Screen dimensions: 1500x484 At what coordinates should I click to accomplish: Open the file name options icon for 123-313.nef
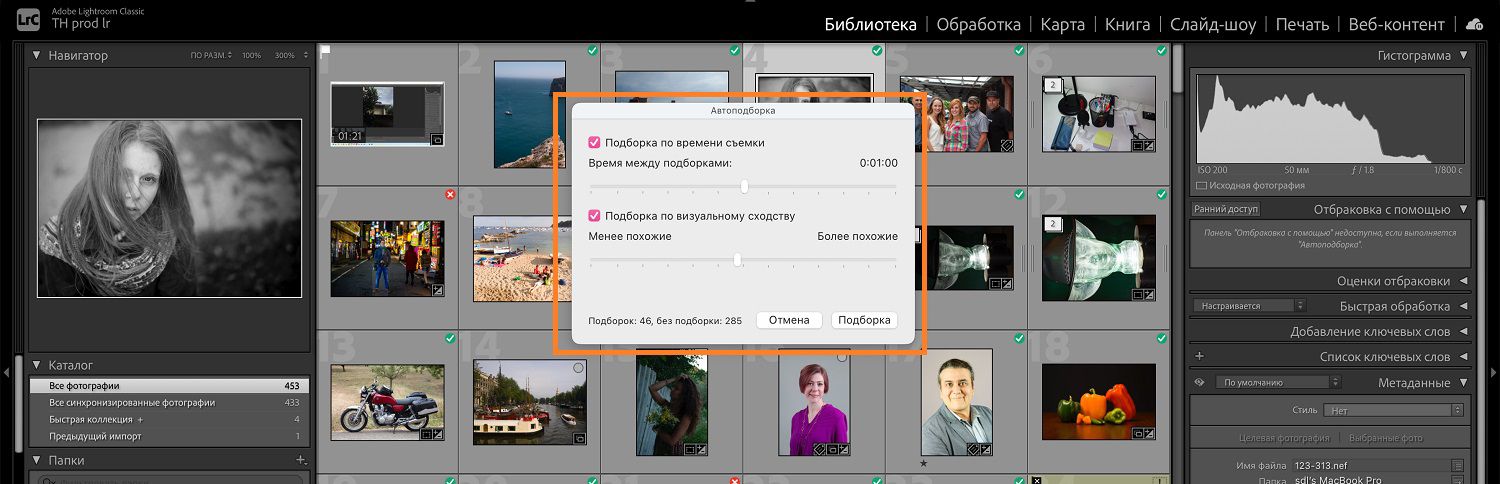1458,465
